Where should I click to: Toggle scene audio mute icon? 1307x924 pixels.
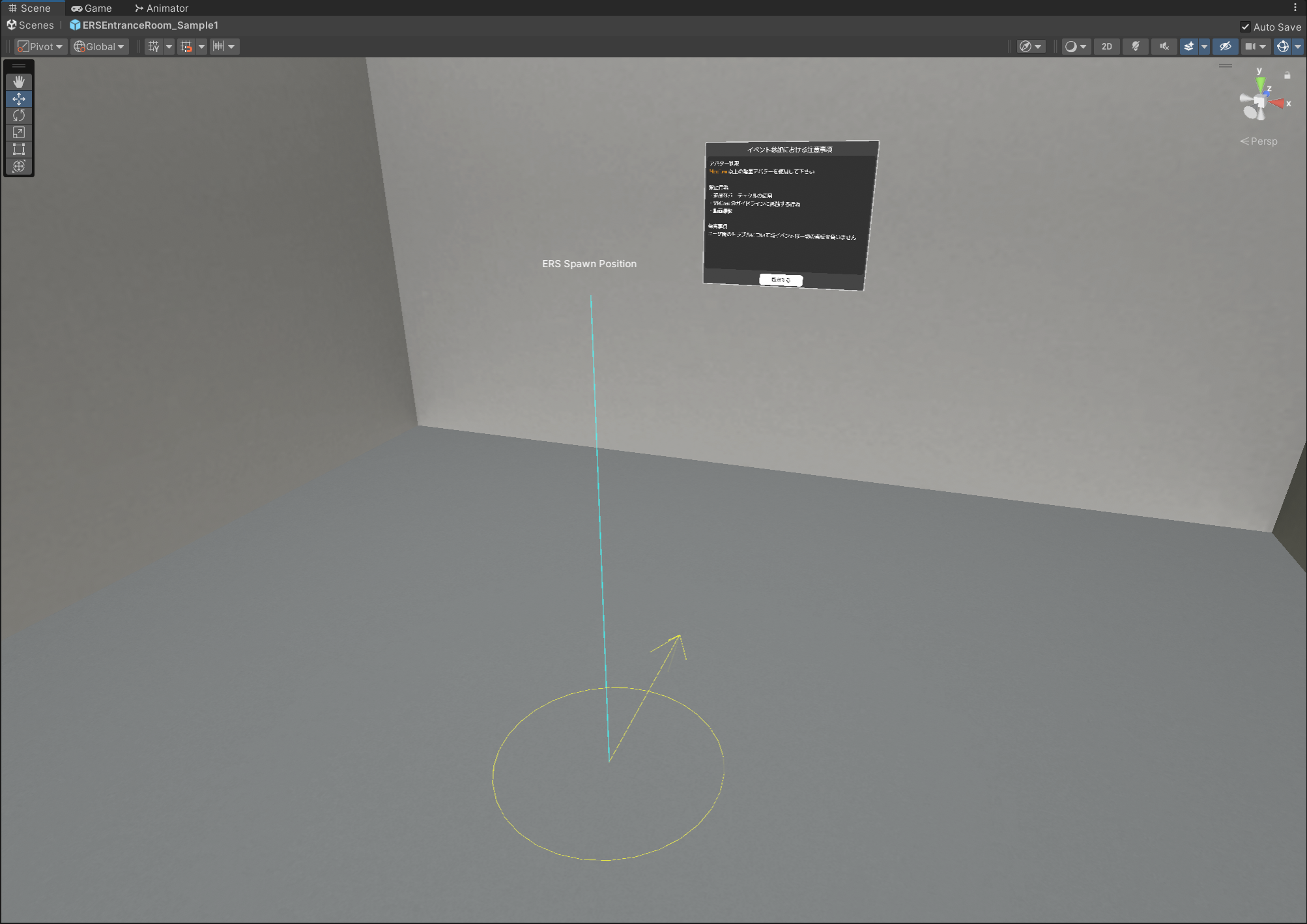point(1164,46)
